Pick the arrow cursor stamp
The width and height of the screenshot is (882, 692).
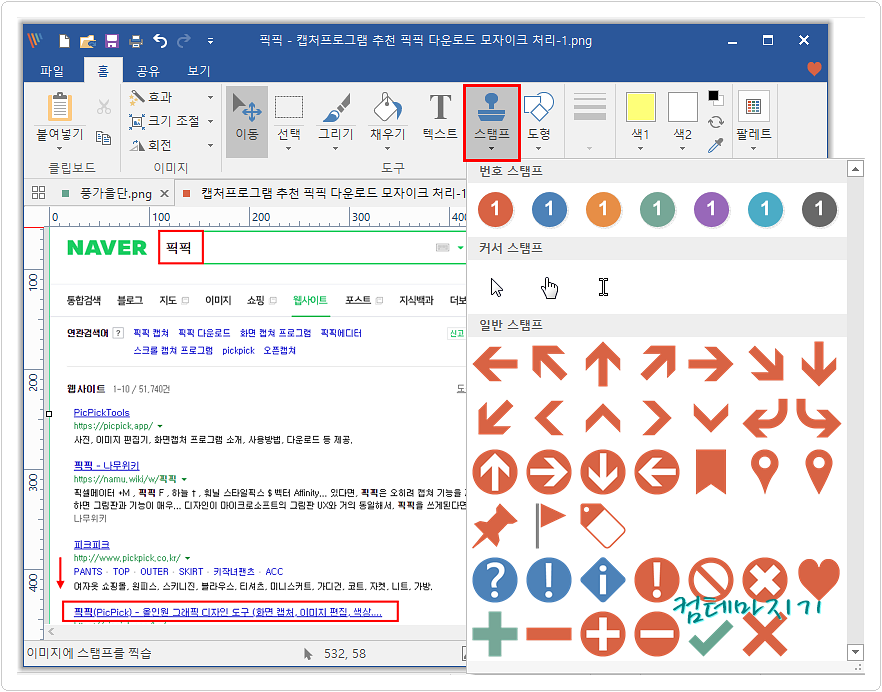click(x=496, y=287)
